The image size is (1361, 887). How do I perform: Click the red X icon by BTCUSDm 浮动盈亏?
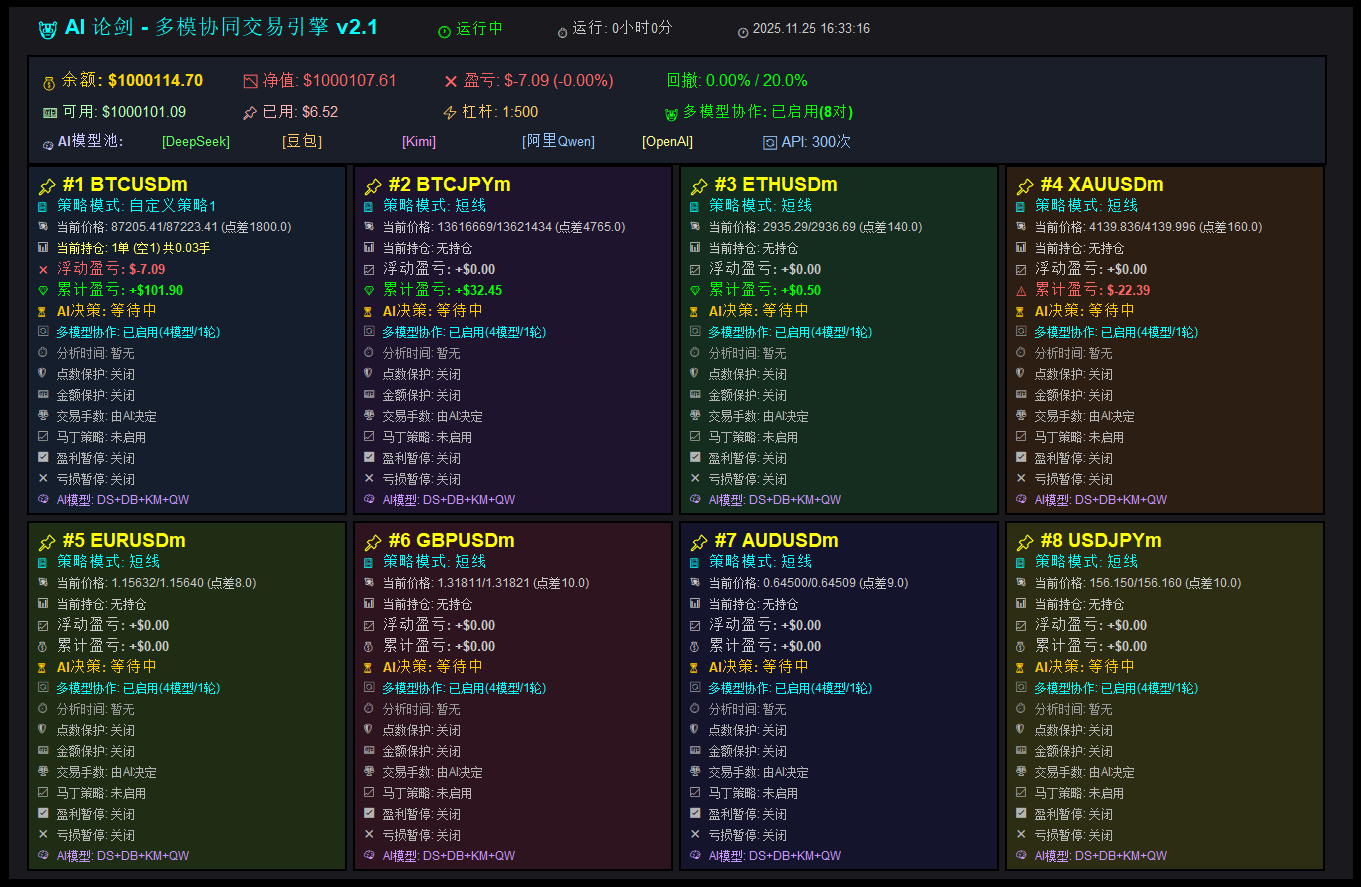point(43,269)
